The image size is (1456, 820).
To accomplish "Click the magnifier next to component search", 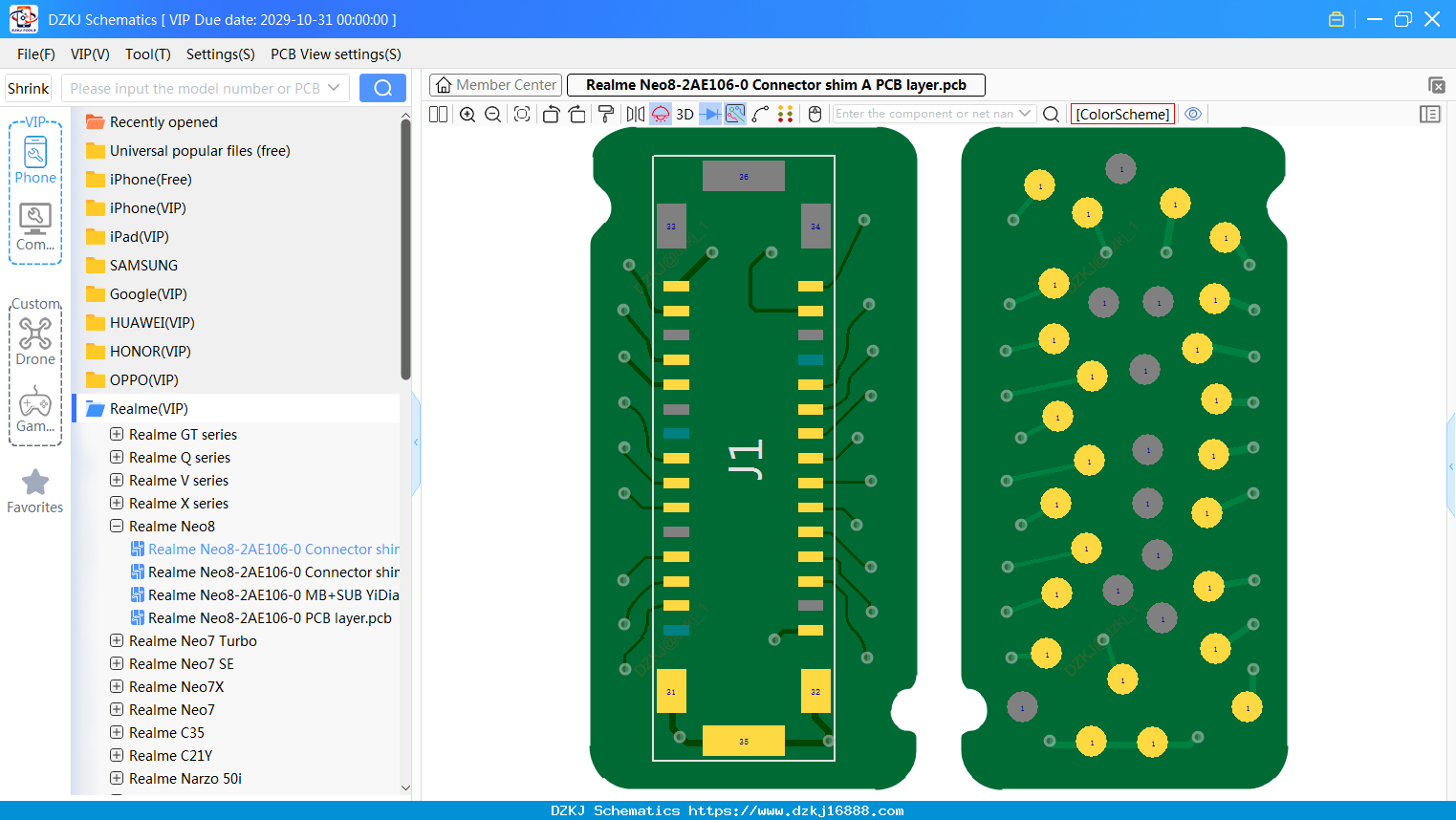I will point(1051,114).
